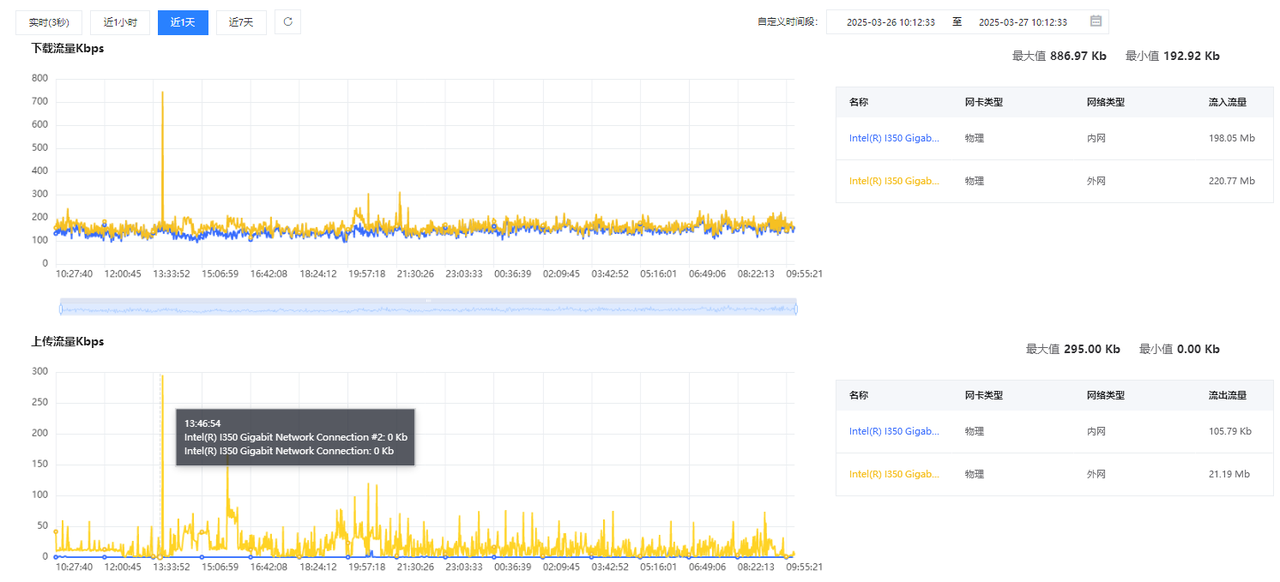1280x582 pixels.
Task: Click right handle of download chart zoom slider
Action: [x=796, y=309]
